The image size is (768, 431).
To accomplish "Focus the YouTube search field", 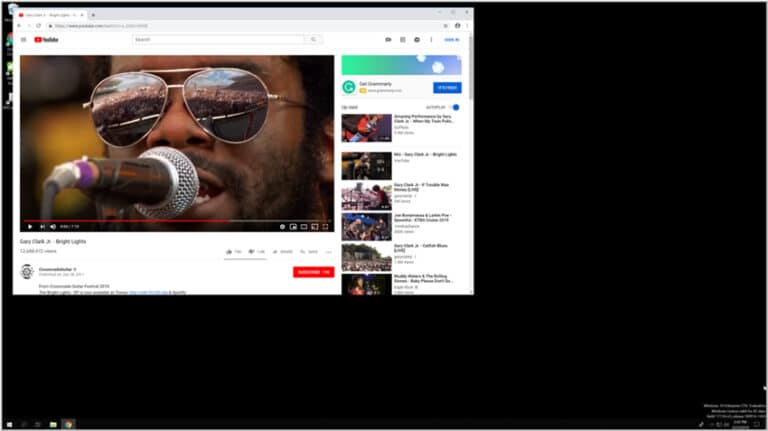I will (218, 40).
